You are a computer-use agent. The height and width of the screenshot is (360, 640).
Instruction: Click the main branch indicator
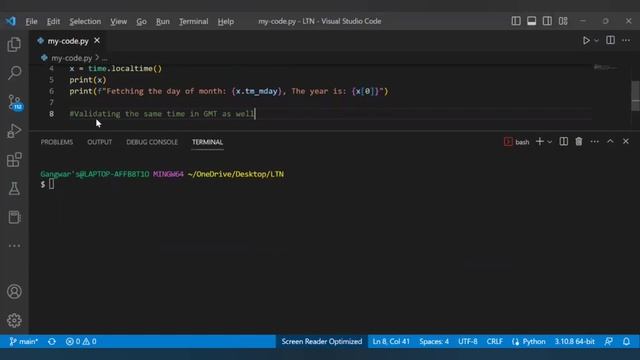coord(24,341)
